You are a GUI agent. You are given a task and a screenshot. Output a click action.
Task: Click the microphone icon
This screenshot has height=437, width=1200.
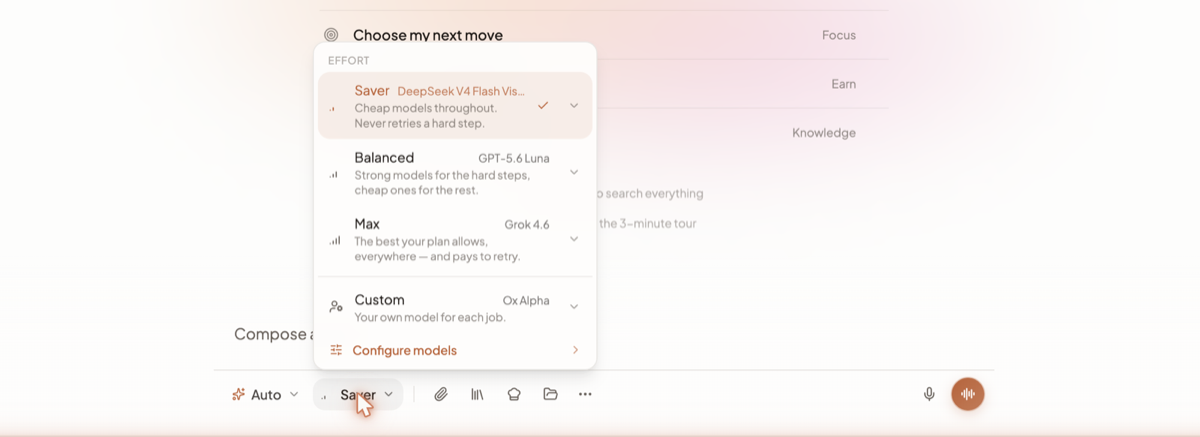[929, 394]
